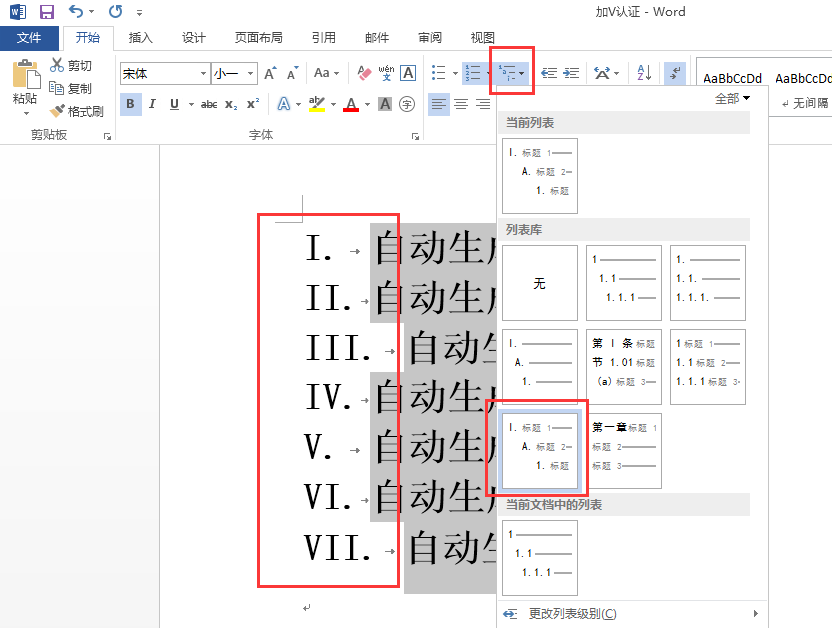Open the font name dropdown
Viewport: 832px width, 628px height.
203,73
